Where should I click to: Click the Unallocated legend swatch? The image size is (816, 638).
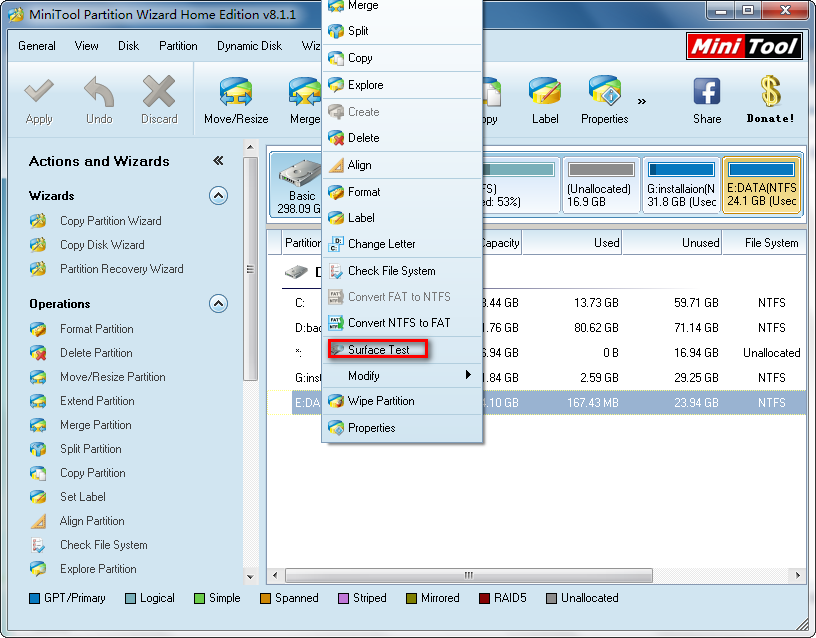coord(551,598)
